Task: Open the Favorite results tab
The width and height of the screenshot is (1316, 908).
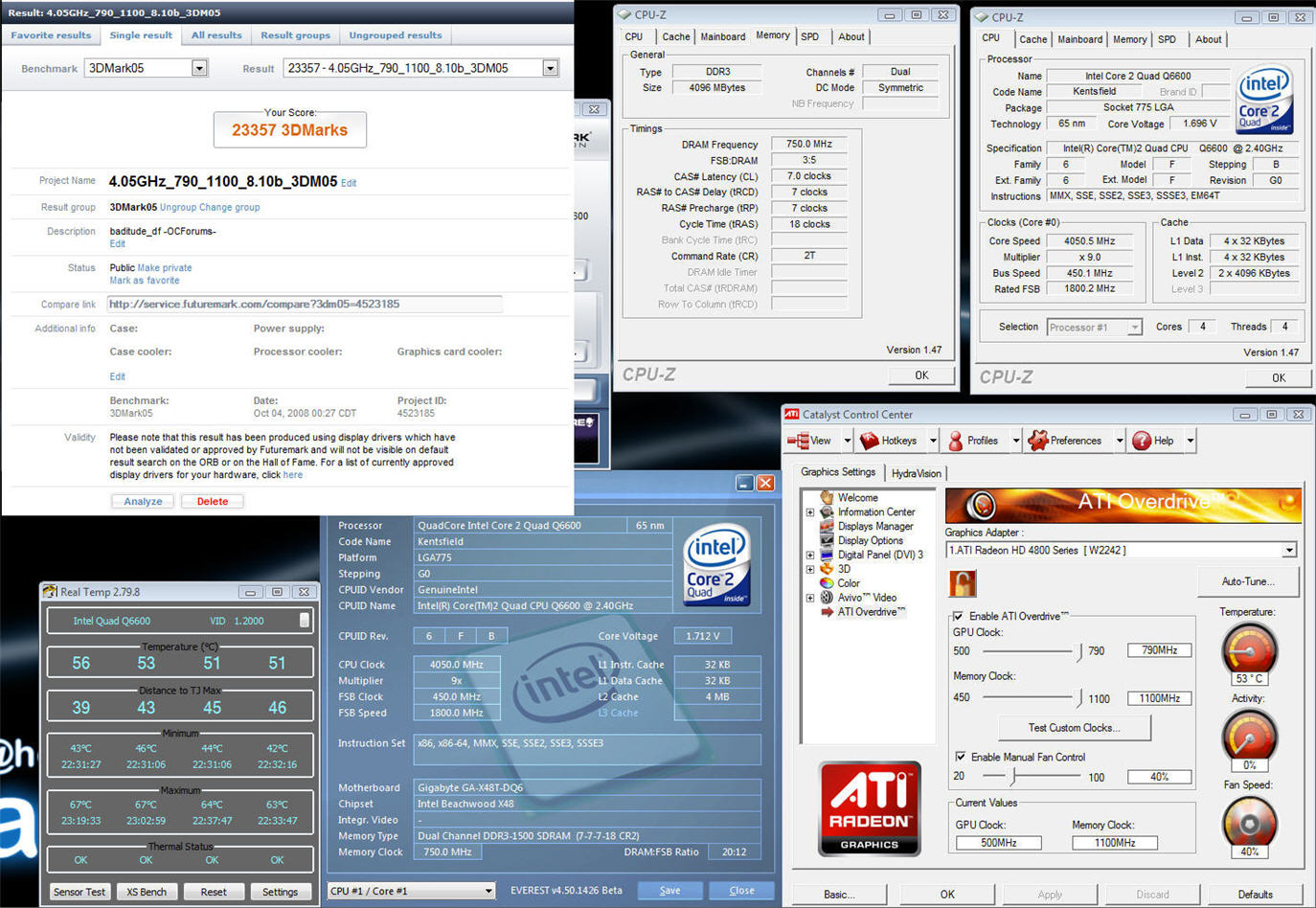Action: click(51, 35)
